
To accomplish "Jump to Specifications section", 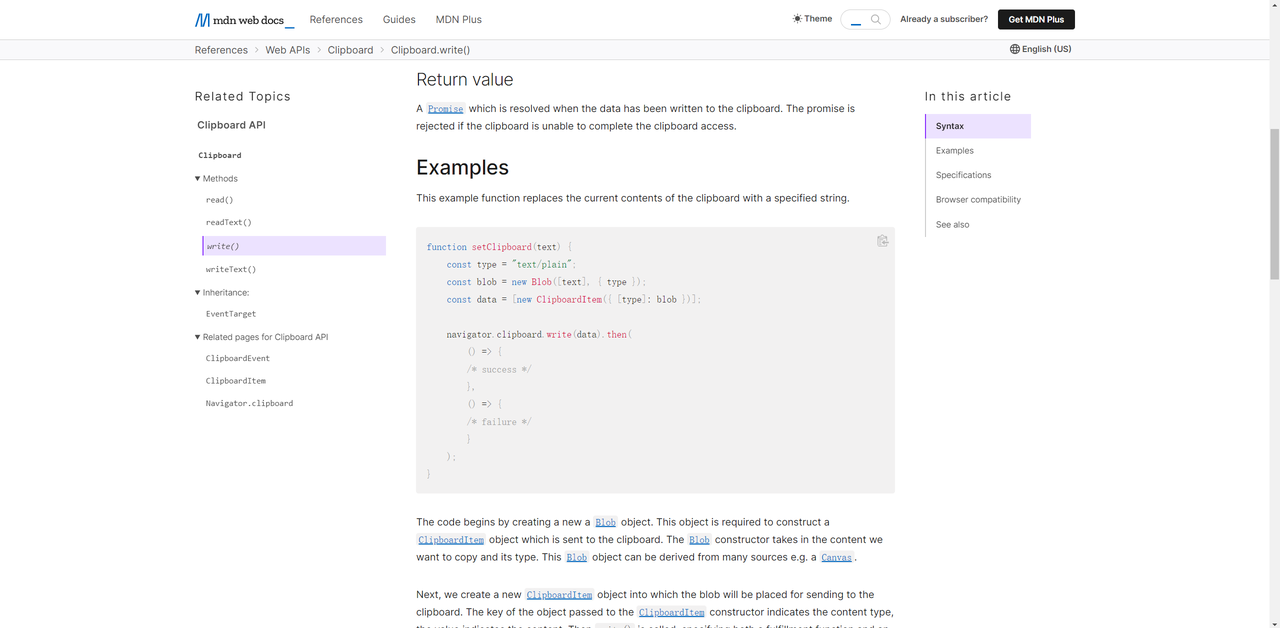I will pos(964,175).
